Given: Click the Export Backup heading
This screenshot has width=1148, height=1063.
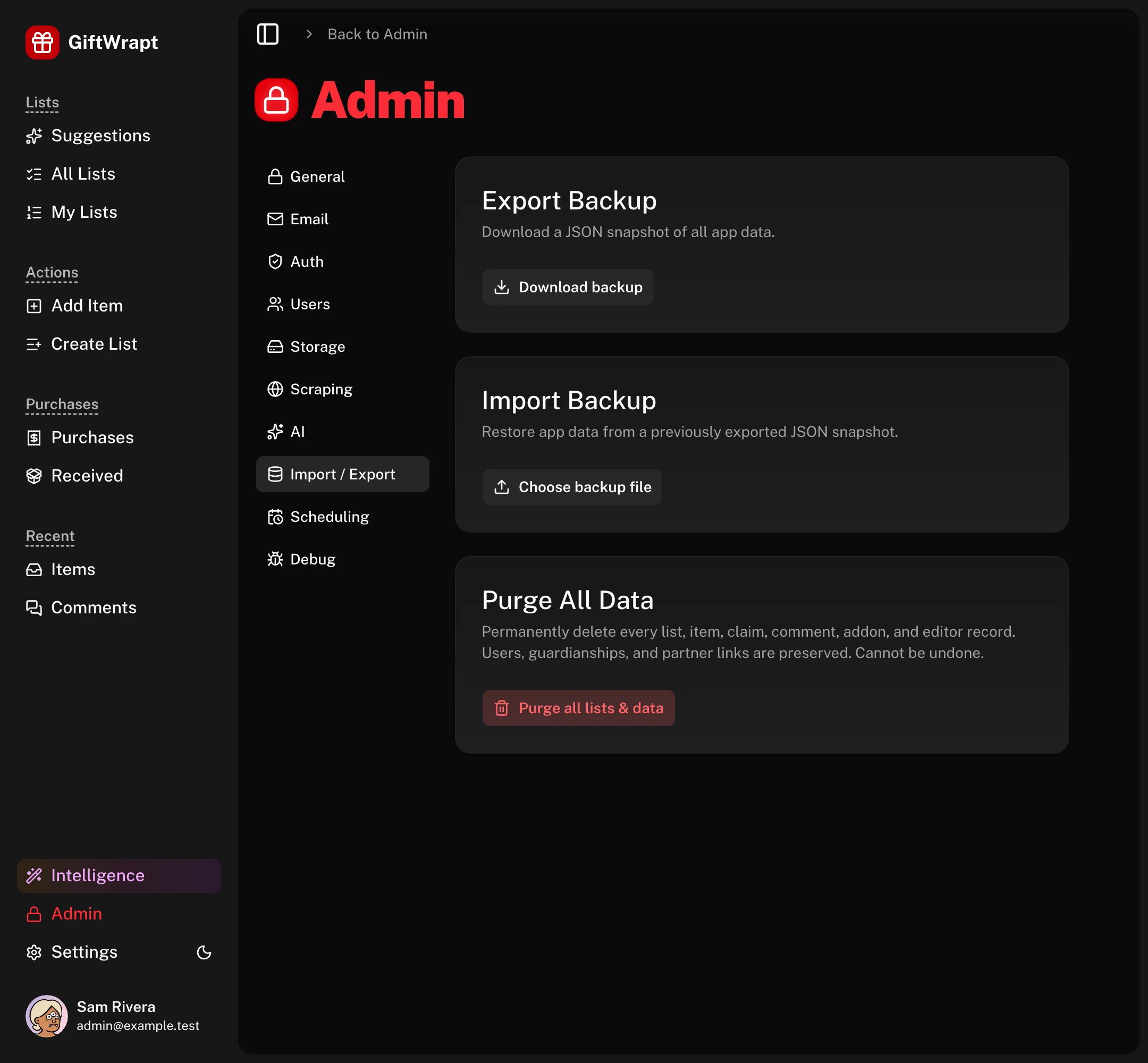Looking at the screenshot, I should [569, 201].
